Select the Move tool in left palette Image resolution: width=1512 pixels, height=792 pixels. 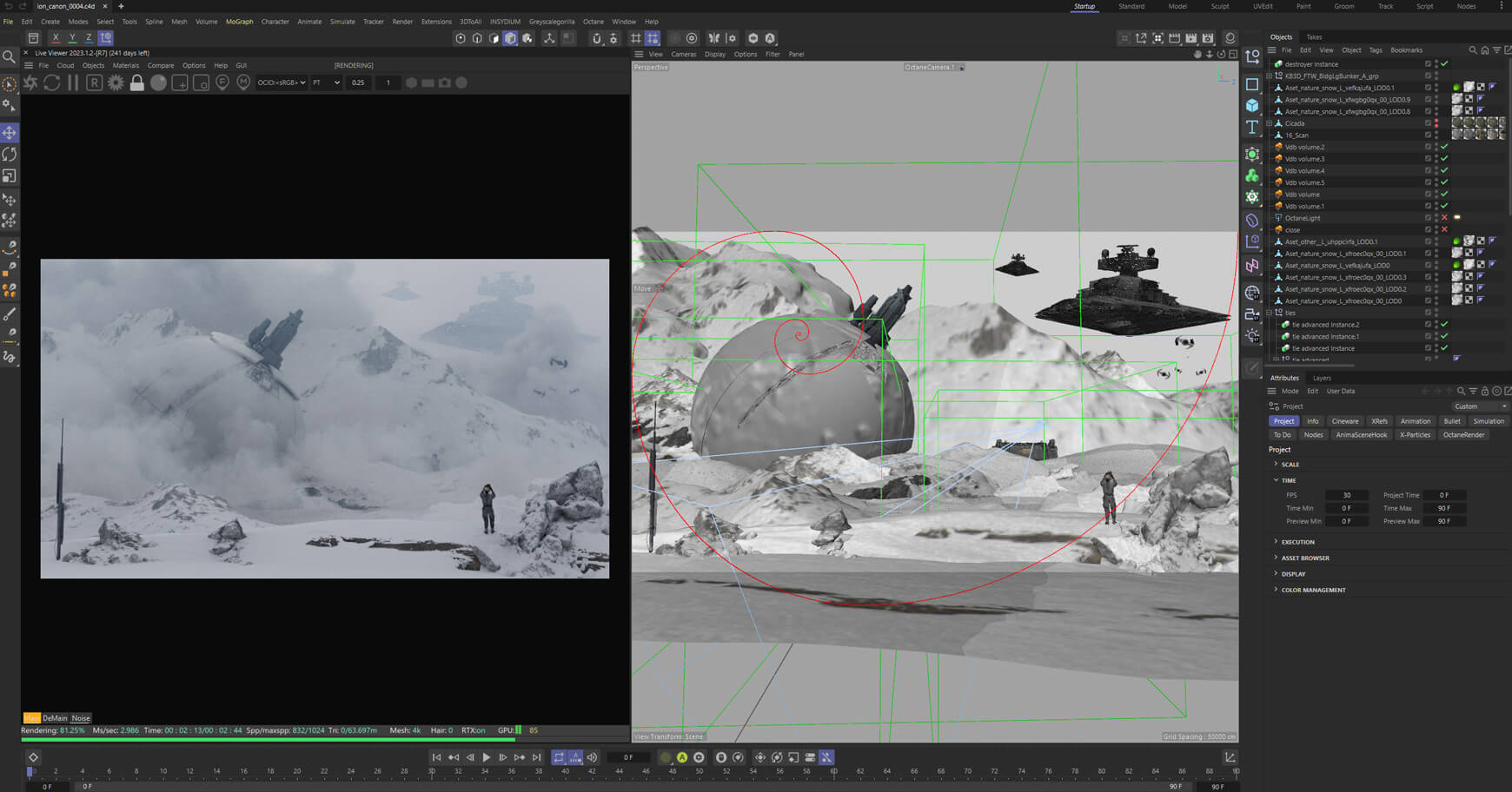click(10, 133)
